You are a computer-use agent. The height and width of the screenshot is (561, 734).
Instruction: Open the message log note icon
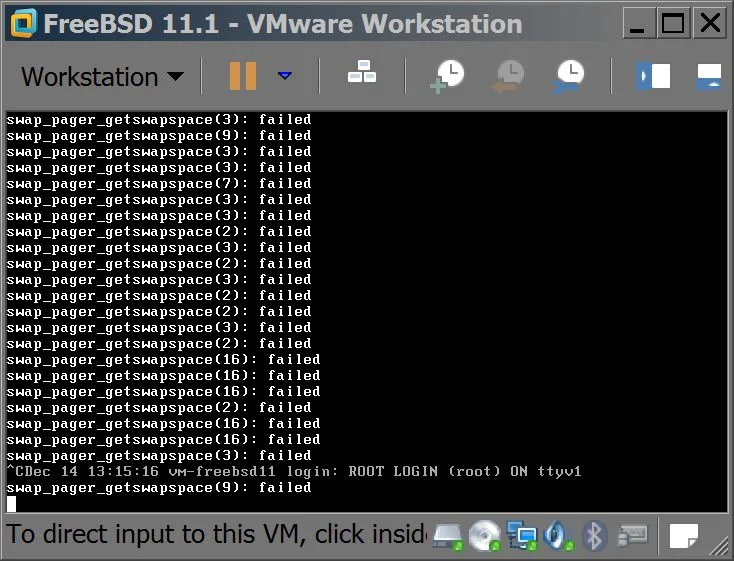[684, 536]
